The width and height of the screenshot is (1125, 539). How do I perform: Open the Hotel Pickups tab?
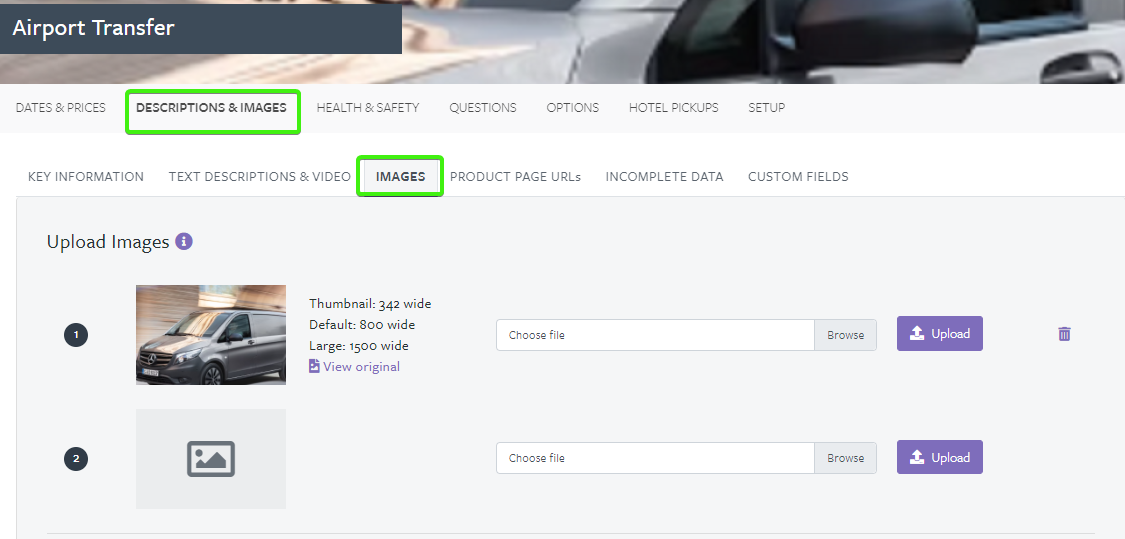pyautogui.click(x=674, y=108)
